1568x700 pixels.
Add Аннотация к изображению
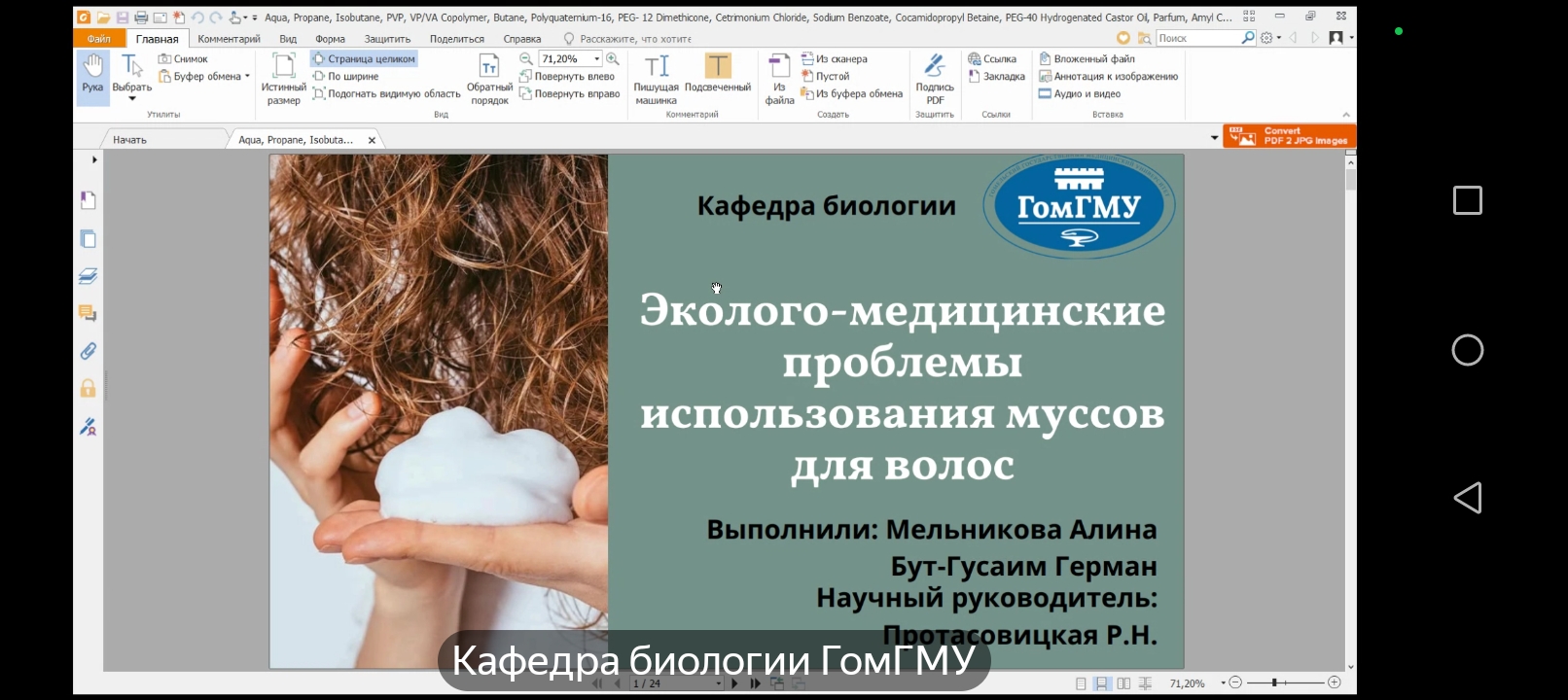pyautogui.click(x=1108, y=77)
